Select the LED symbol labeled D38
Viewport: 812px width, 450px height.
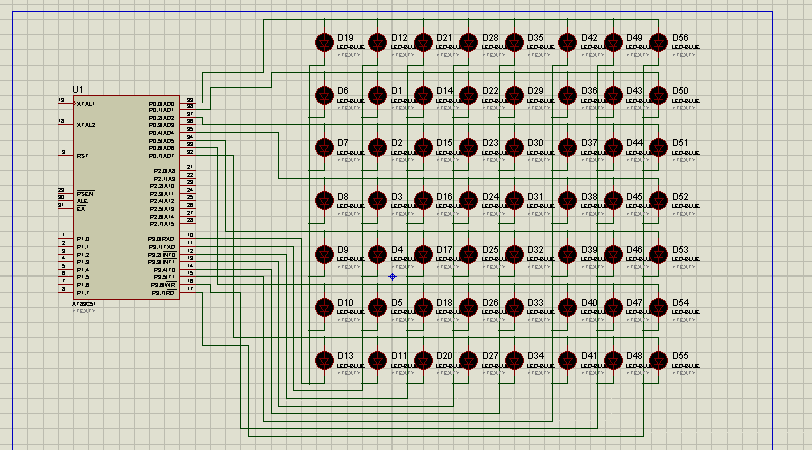click(568, 201)
